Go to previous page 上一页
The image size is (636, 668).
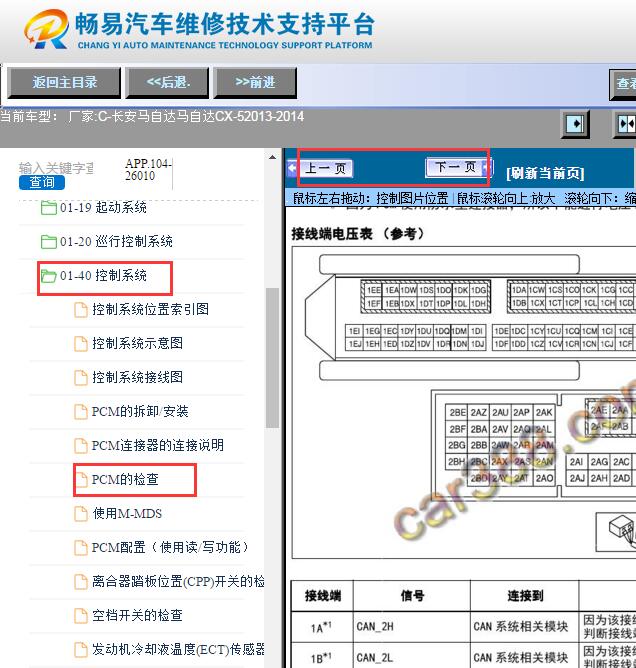[x=326, y=168]
